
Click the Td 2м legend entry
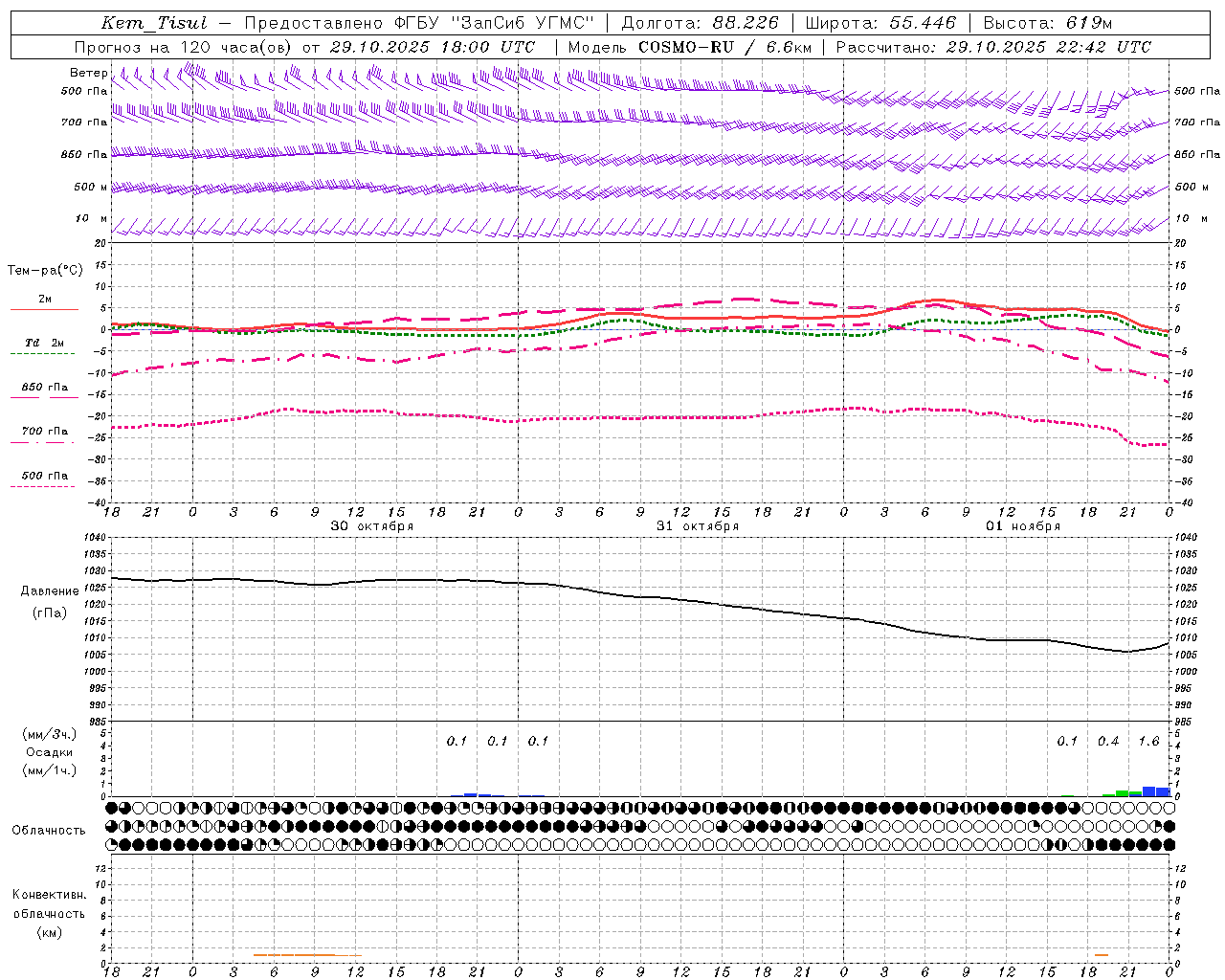point(44,343)
